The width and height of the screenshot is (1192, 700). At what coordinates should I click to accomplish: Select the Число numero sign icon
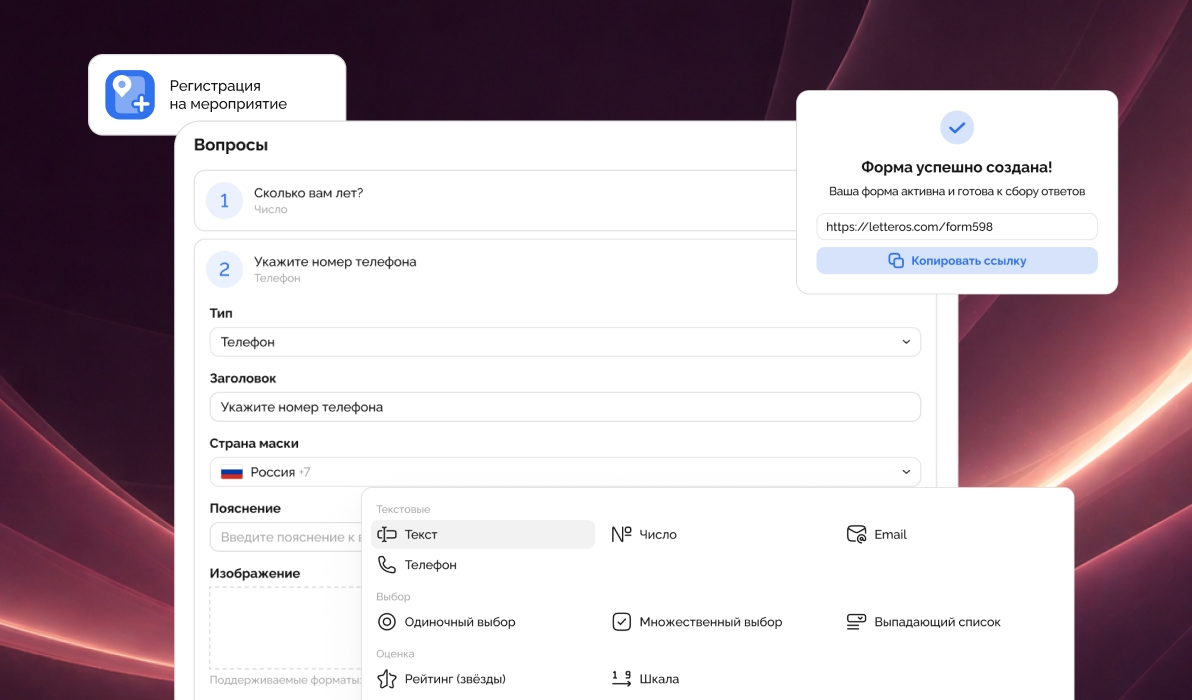click(x=621, y=534)
